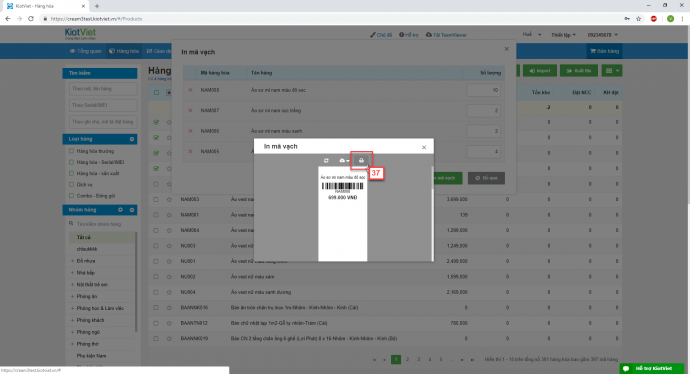
Task: Toggle the Combo - Đóng gói checkbox
Action: [71, 196]
